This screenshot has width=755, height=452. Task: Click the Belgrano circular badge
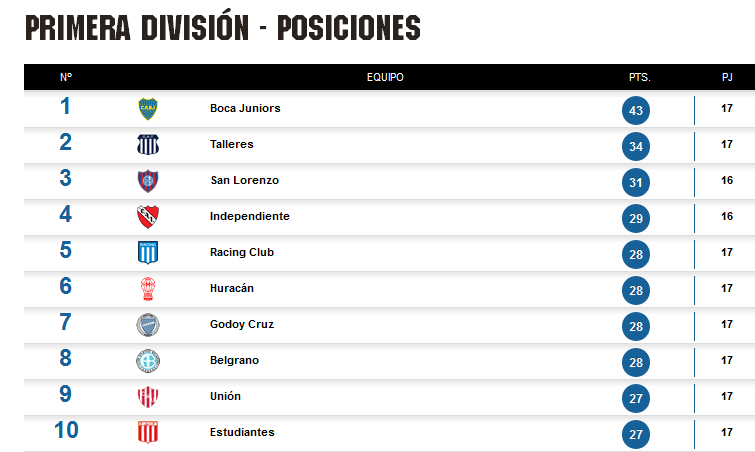tap(148, 361)
